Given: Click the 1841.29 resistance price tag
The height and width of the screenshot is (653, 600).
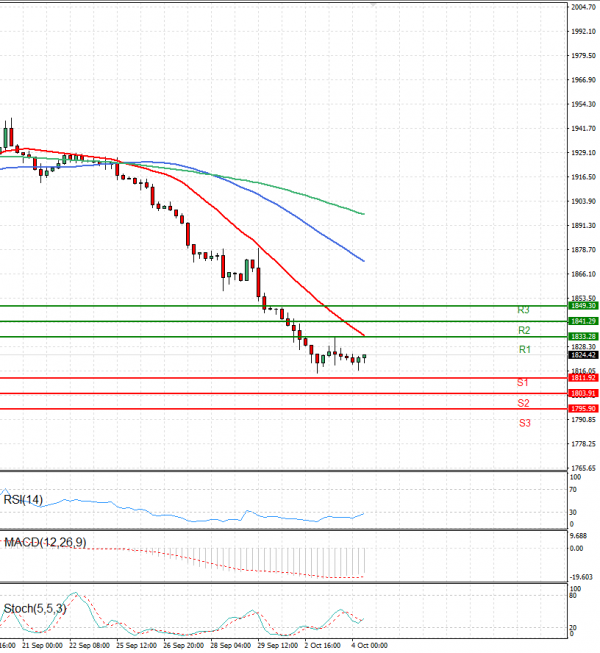Looking at the screenshot, I should (x=583, y=321).
